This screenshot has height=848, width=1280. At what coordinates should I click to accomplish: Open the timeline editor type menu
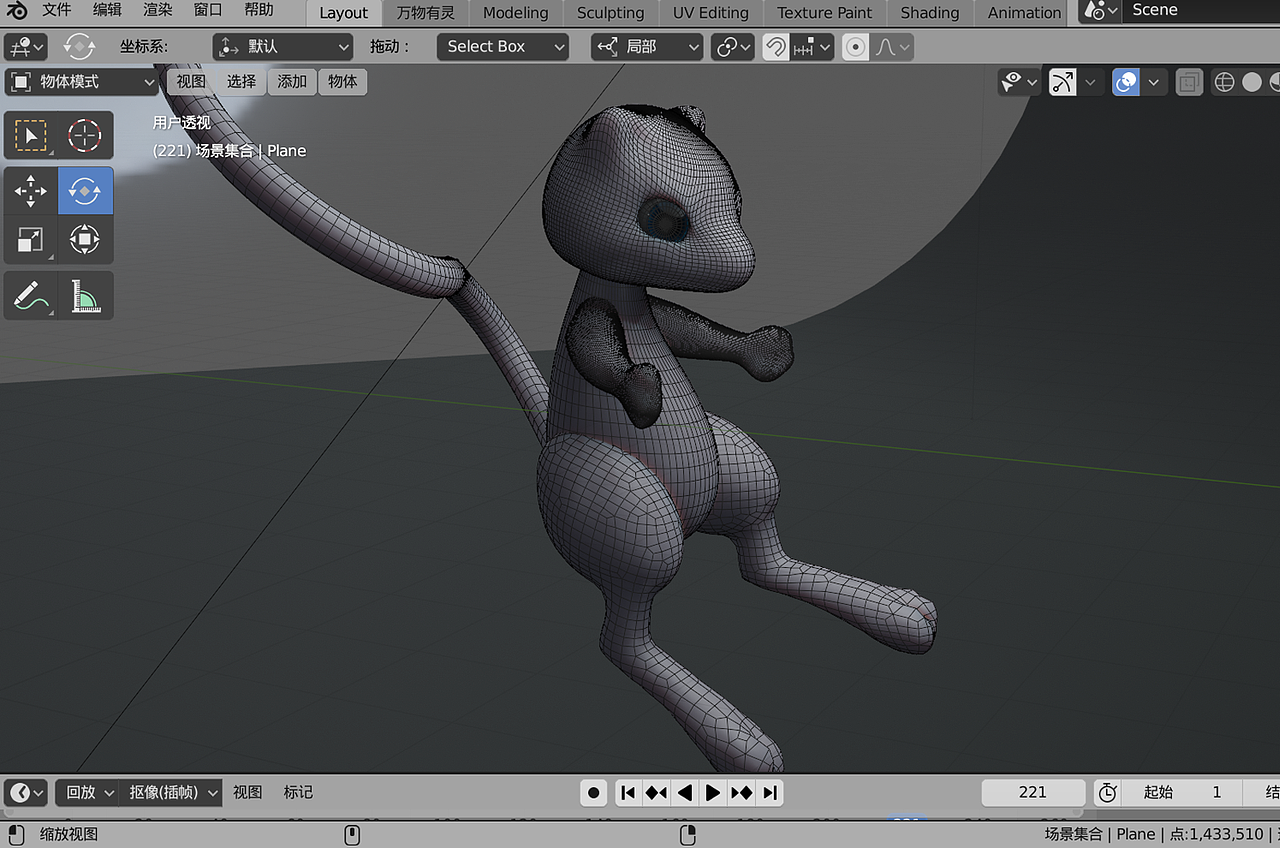[x=27, y=793]
